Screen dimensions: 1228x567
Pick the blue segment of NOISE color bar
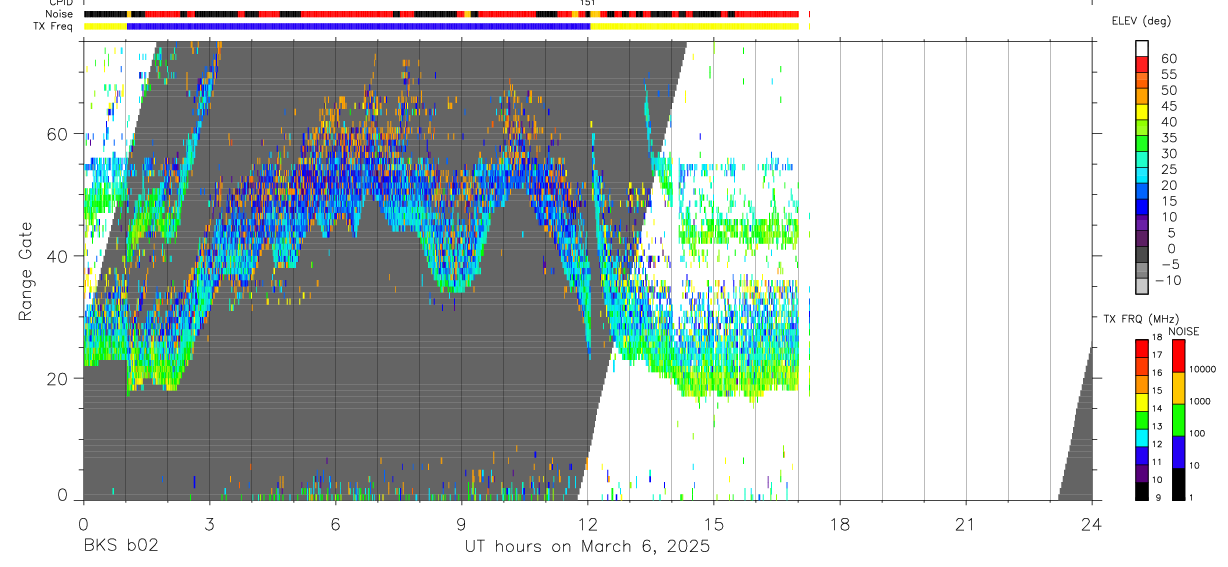[x=1177, y=452]
